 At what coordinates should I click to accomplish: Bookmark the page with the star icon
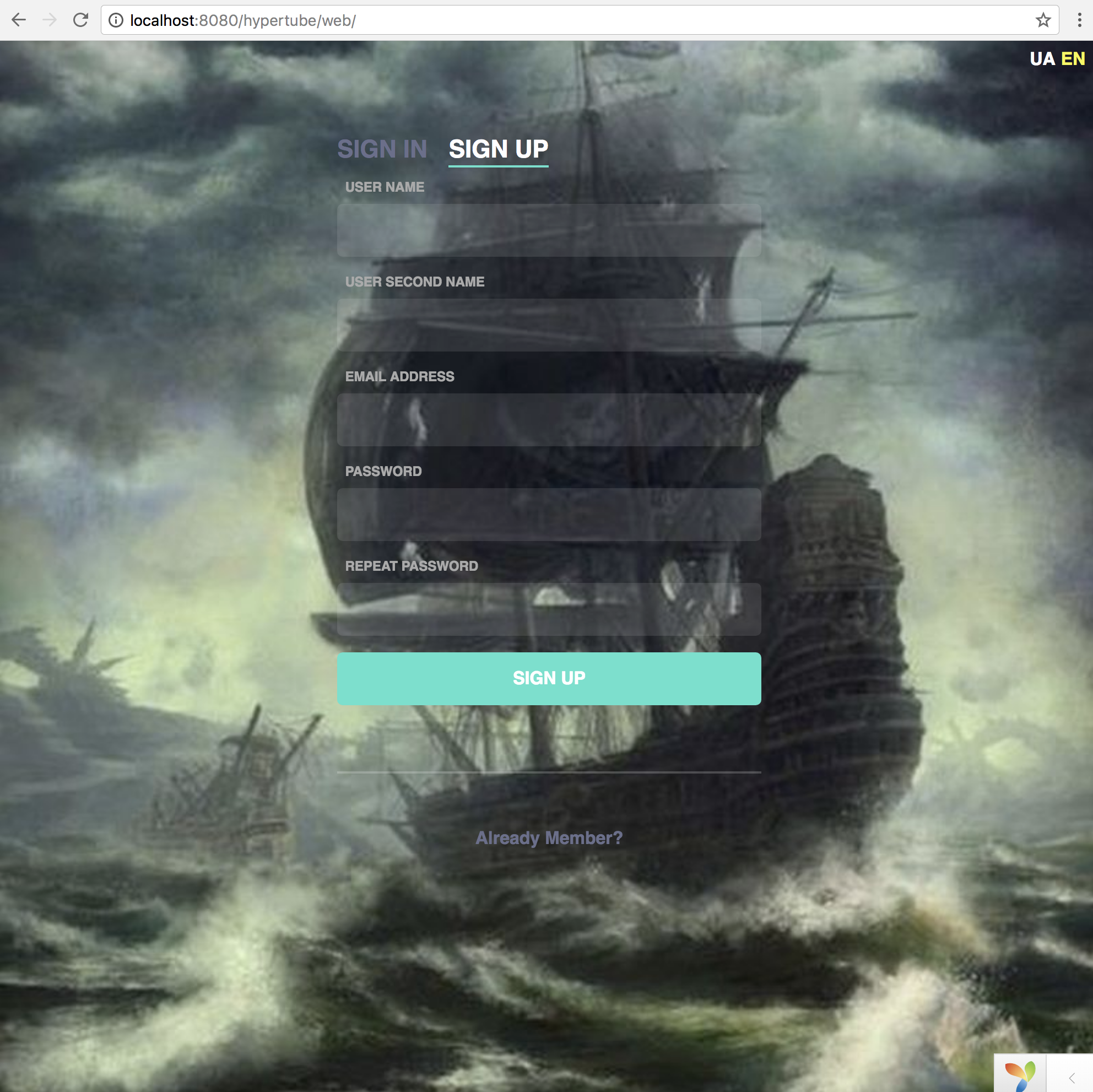point(1043,20)
